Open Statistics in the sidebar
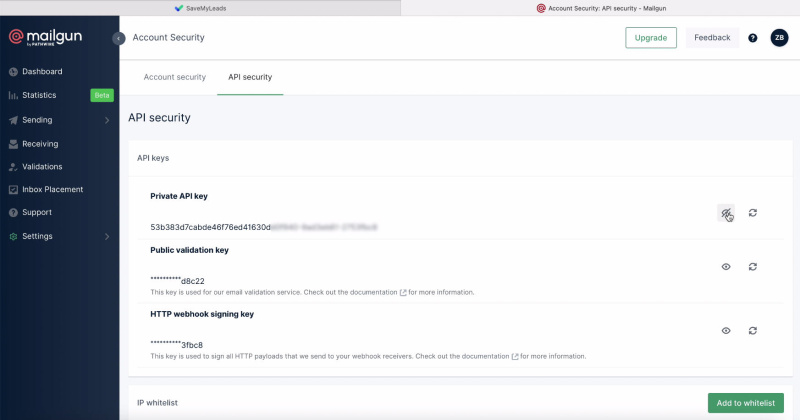800x420 pixels. coord(39,95)
